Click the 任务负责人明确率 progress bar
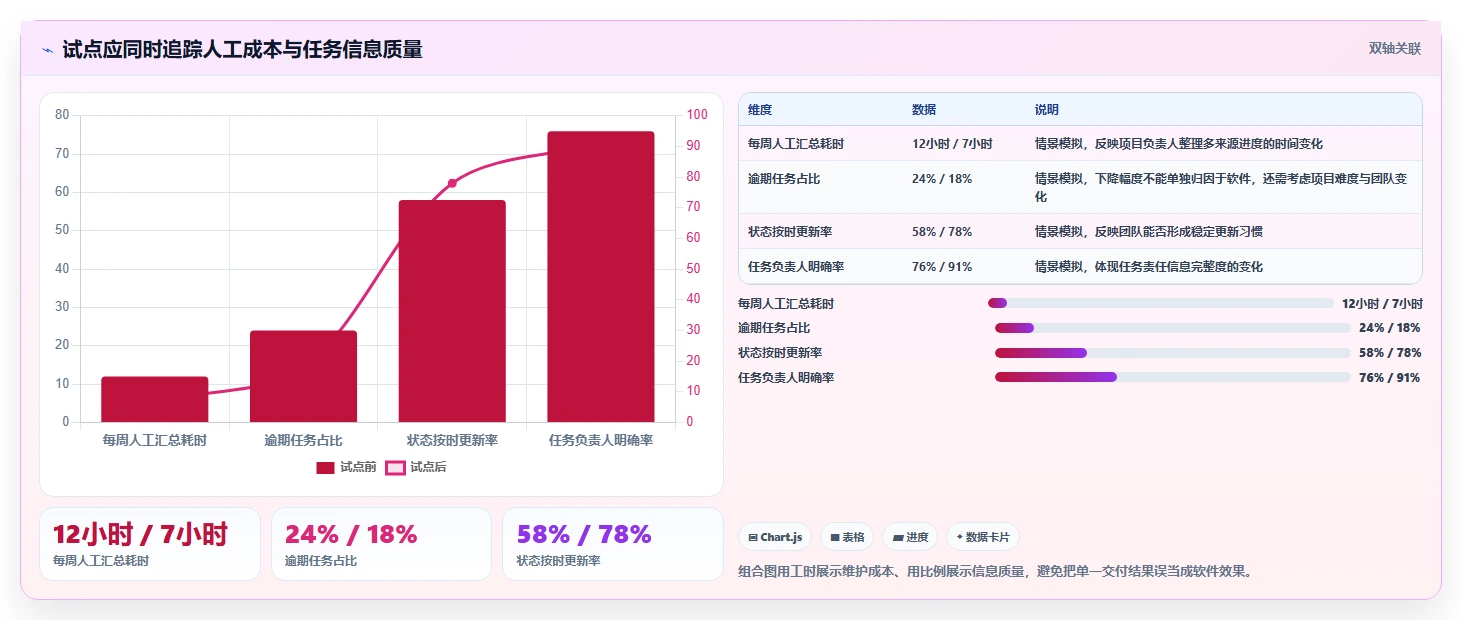 (1173, 377)
